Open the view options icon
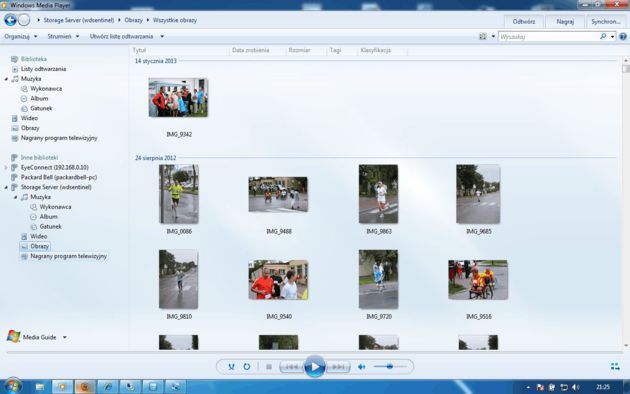The image size is (630, 394). pos(483,37)
